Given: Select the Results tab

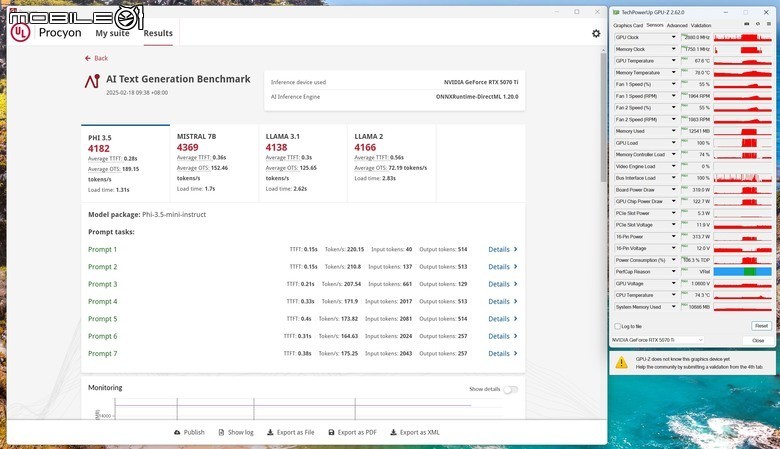Looking at the screenshot, I should (158, 33).
